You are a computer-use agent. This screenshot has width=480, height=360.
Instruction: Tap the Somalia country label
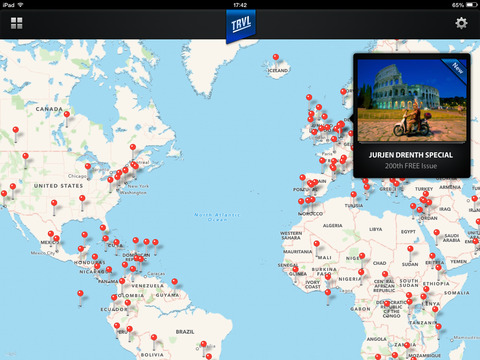[457, 293]
